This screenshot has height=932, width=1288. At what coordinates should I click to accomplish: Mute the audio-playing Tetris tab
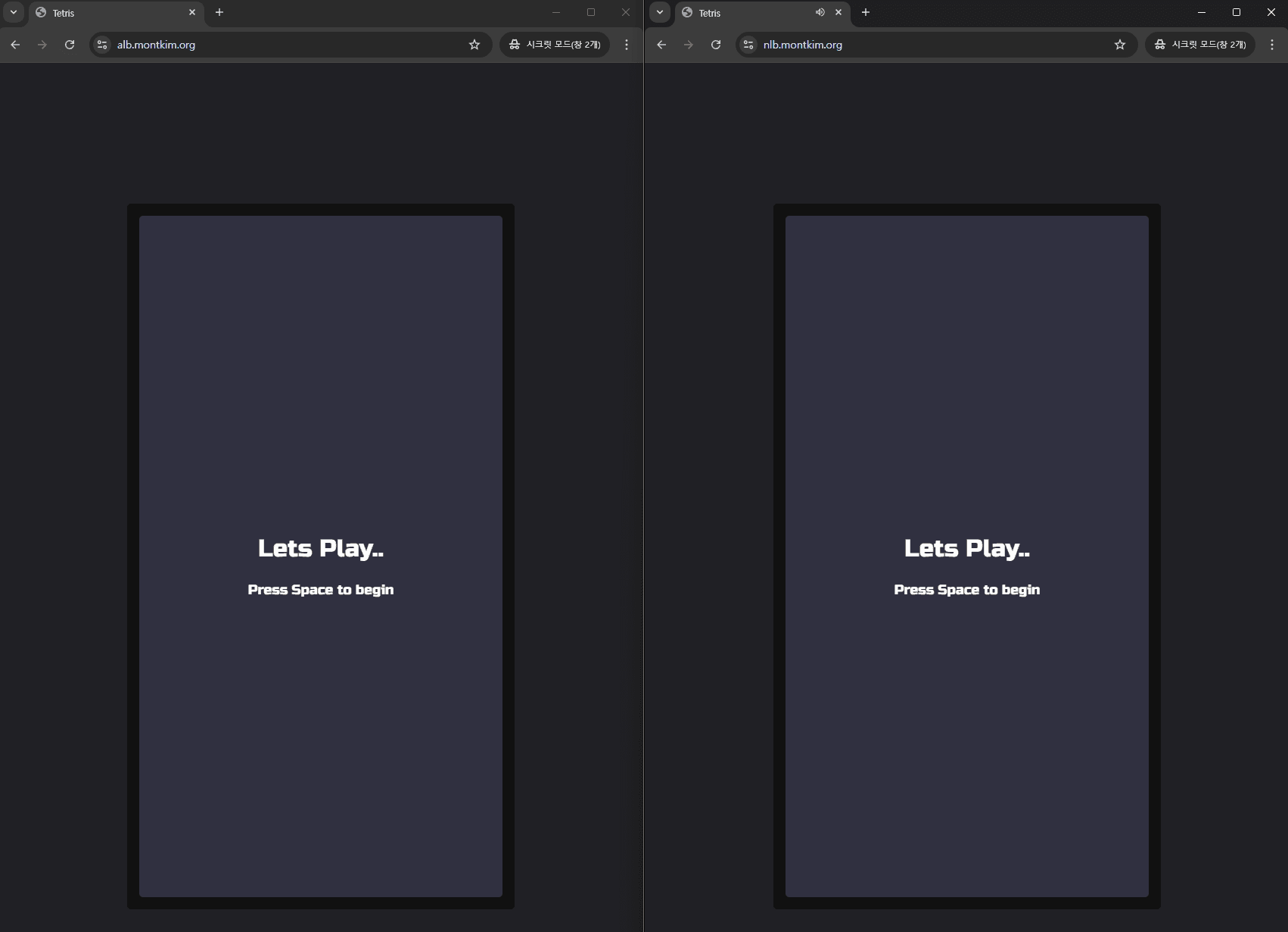point(820,13)
